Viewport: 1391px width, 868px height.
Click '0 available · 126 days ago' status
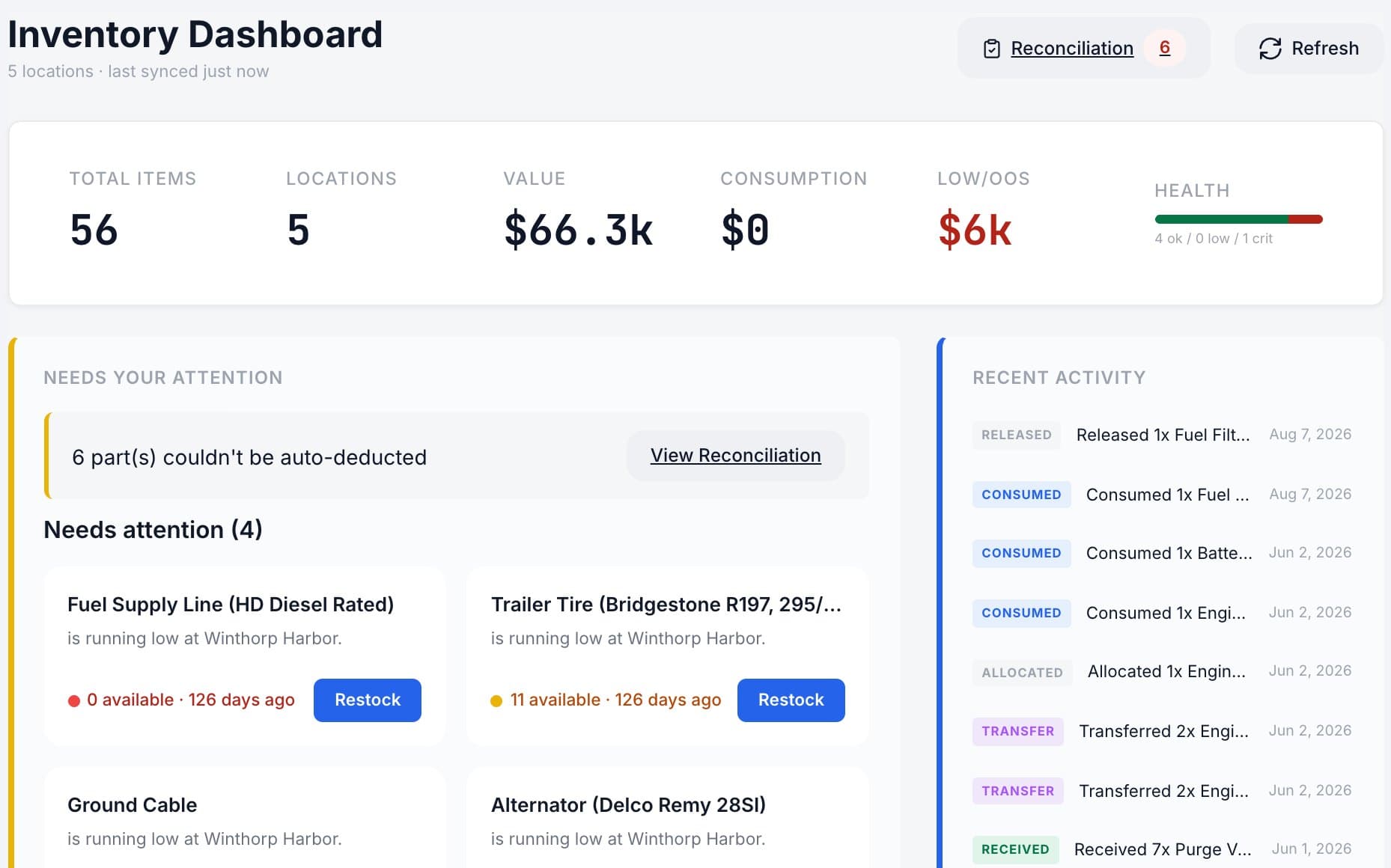pyautogui.click(x=191, y=700)
